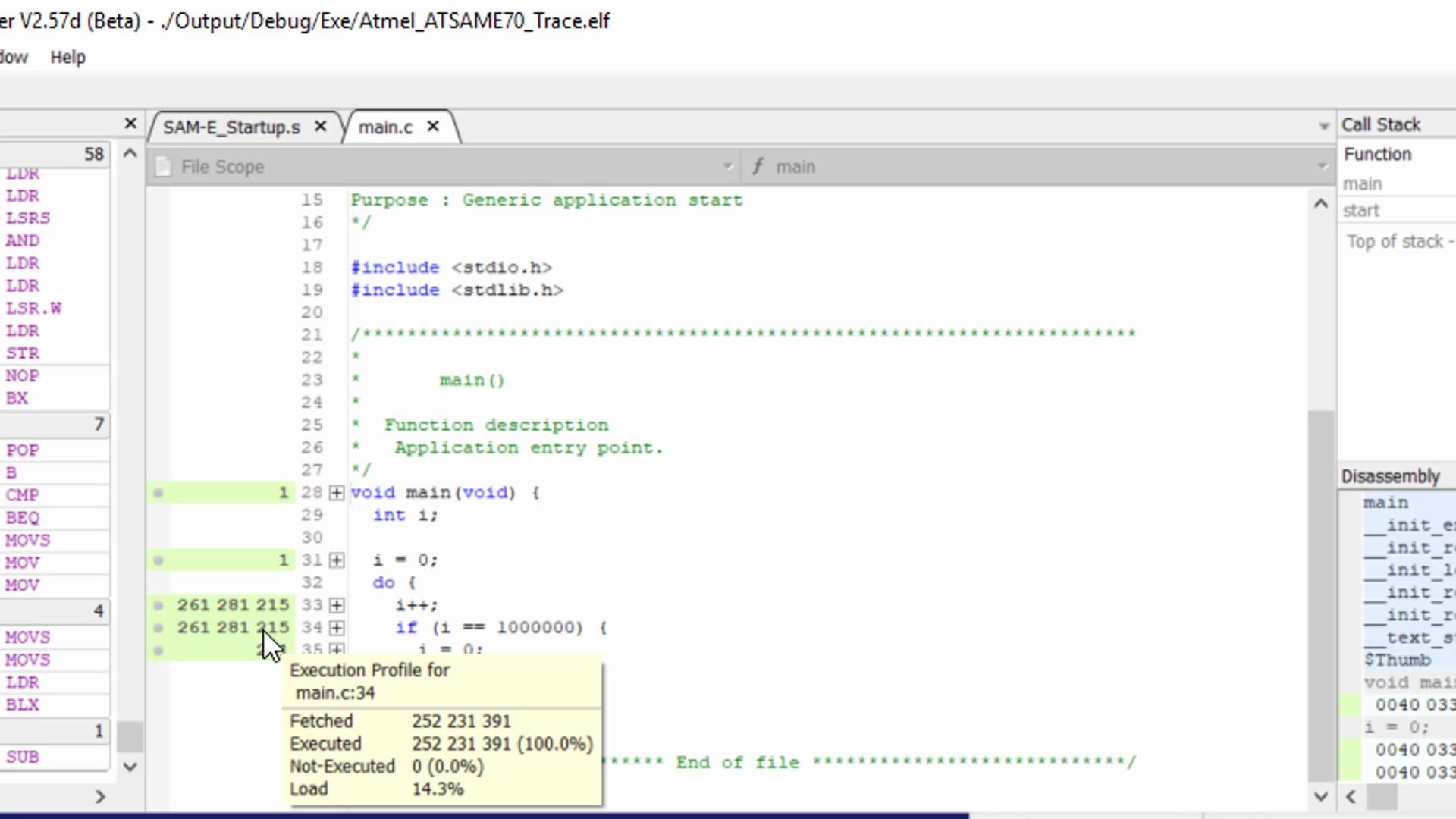Expand line 33 code block toggle

tap(337, 604)
